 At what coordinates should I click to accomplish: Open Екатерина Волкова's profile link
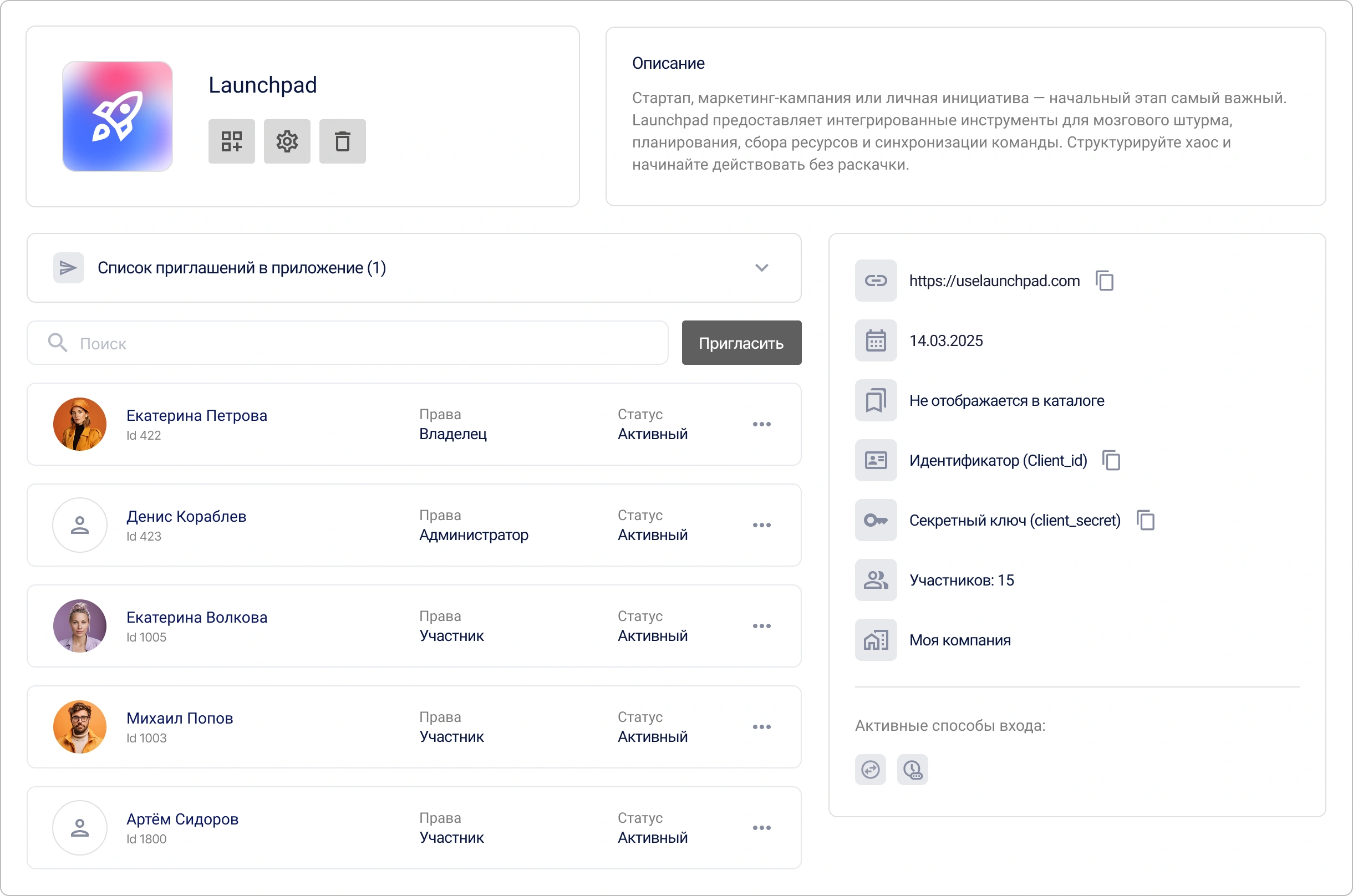click(x=196, y=617)
